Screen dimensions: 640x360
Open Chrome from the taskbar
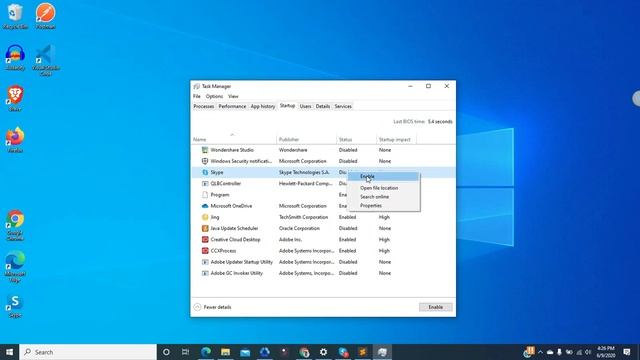304,352
